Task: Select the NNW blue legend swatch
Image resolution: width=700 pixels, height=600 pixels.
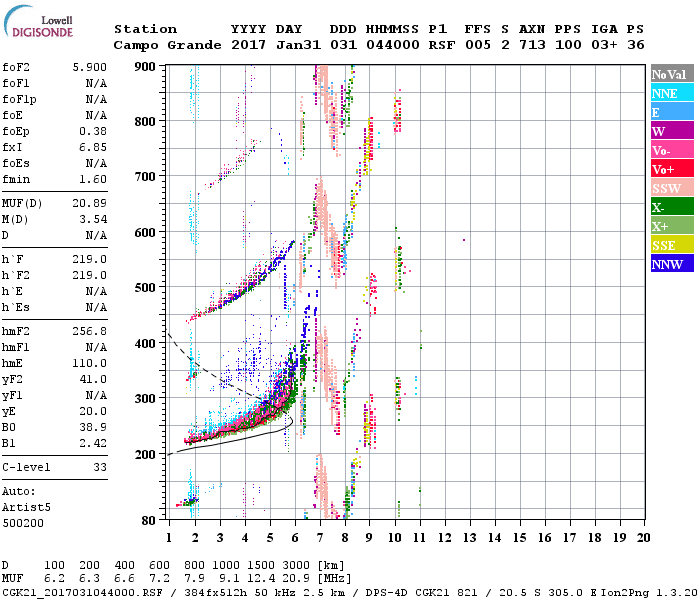Action: pos(668,264)
